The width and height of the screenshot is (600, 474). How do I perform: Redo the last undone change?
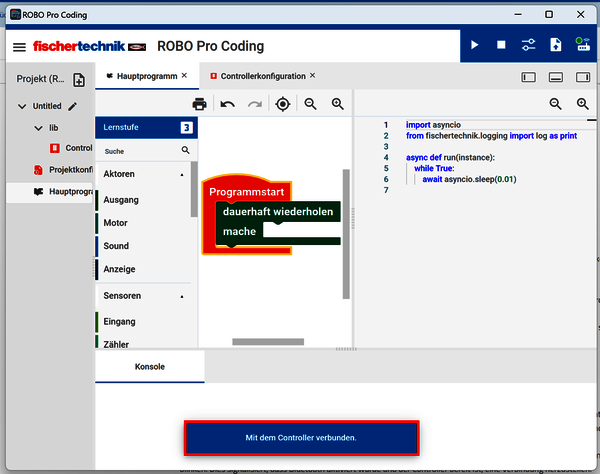coord(255,104)
